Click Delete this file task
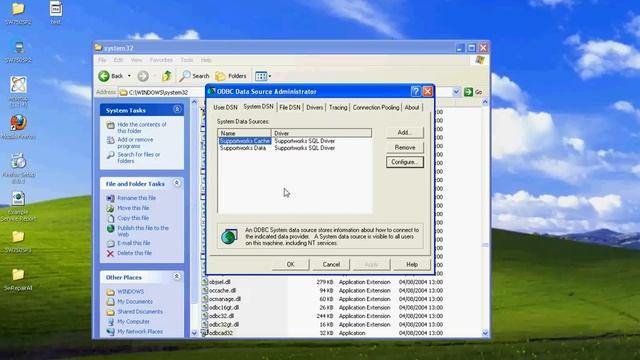 [134, 253]
